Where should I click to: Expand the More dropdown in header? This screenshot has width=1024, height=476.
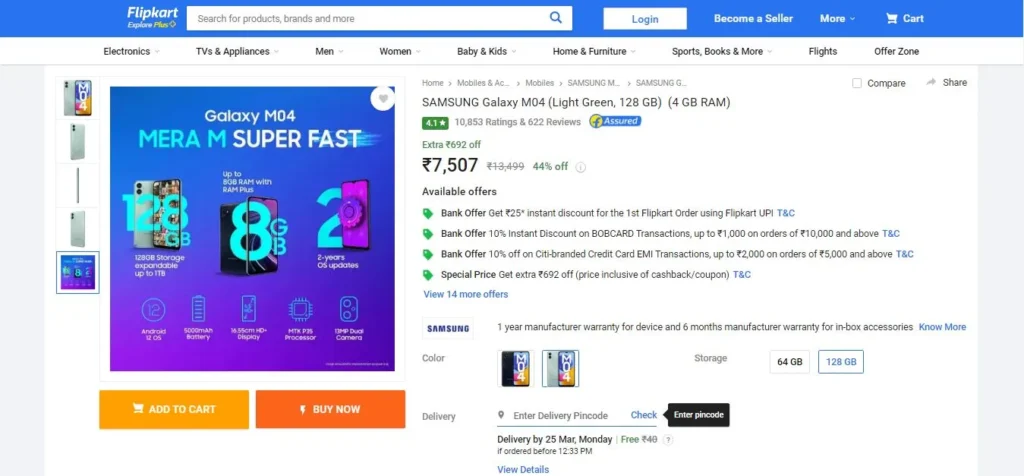pyautogui.click(x=837, y=18)
